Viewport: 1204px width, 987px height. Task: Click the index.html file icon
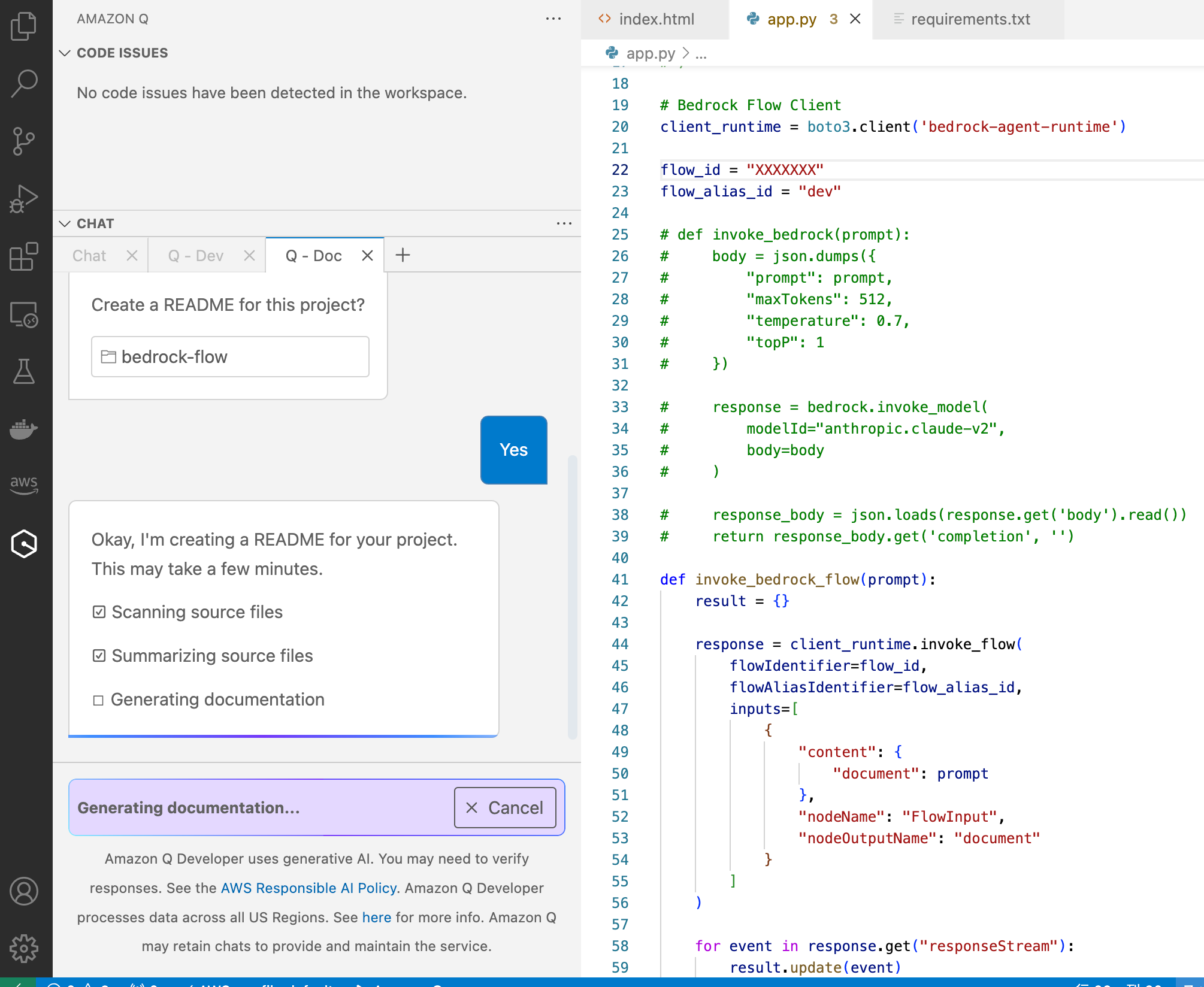pos(604,19)
